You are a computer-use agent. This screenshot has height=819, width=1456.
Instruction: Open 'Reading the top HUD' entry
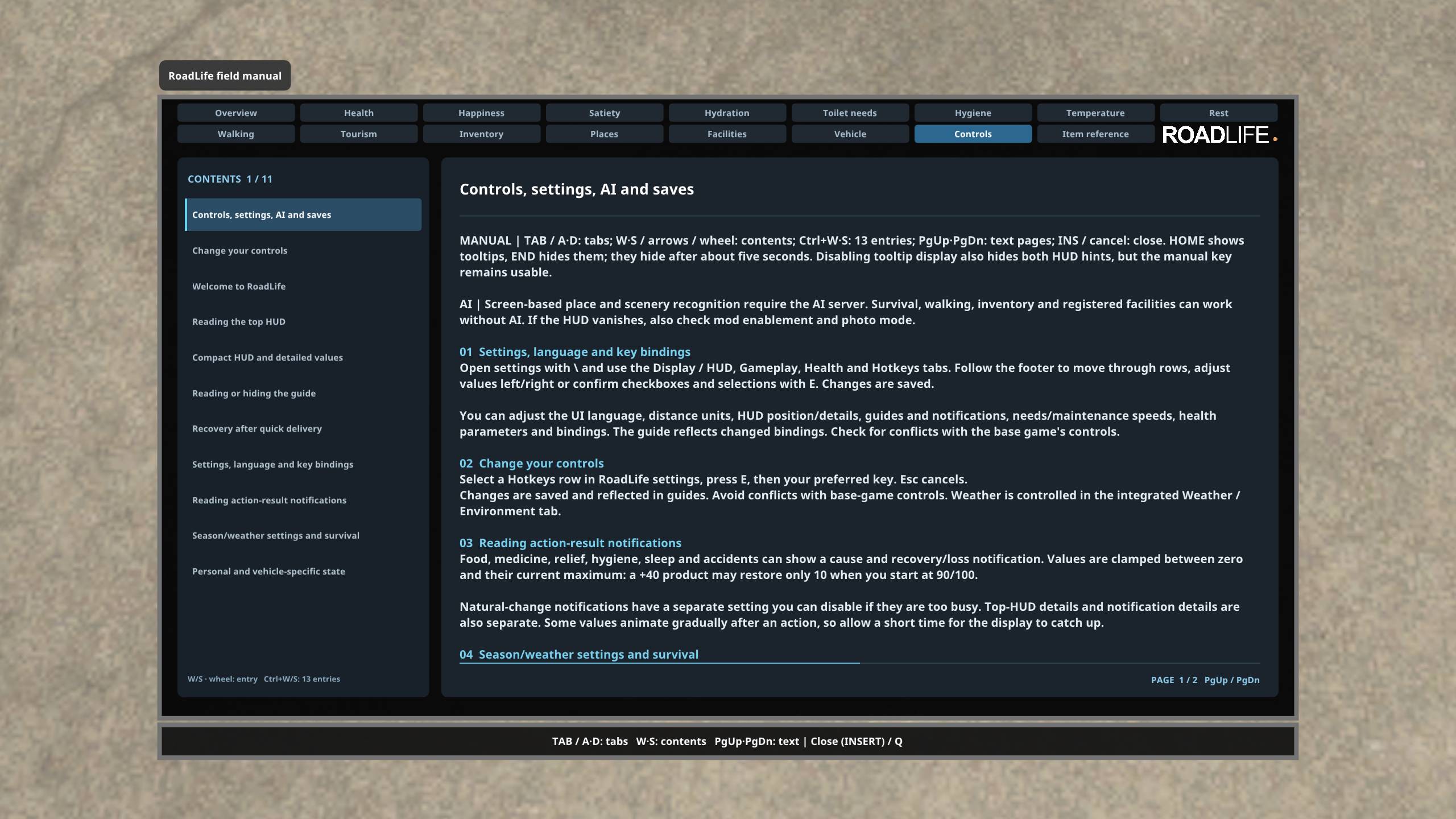click(303, 321)
